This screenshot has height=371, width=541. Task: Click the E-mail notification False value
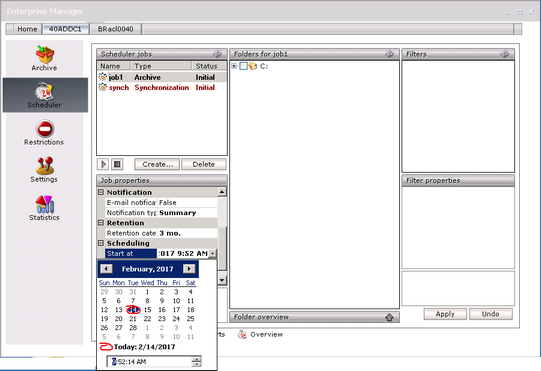point(187,203)
